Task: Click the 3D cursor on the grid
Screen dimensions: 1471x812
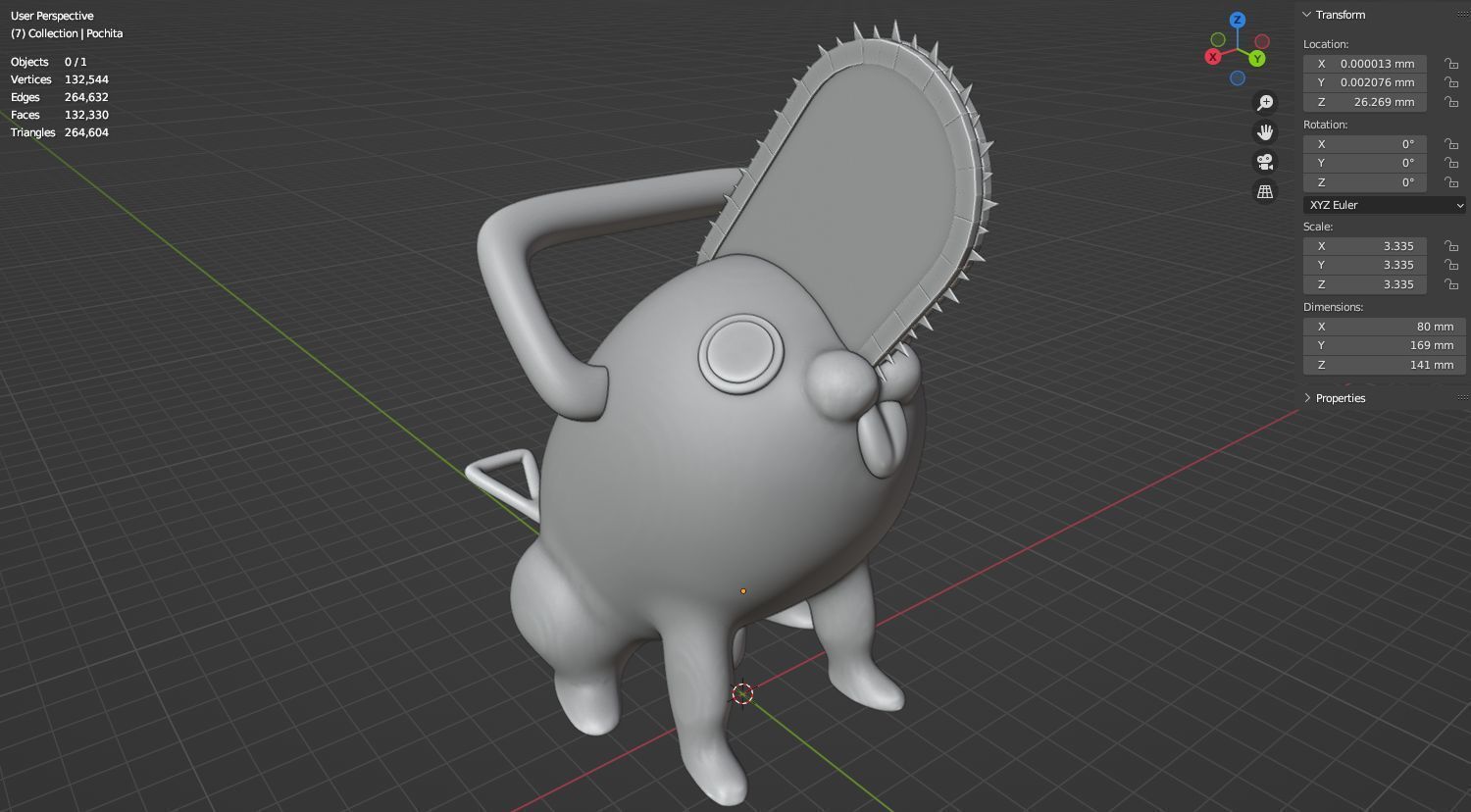Action: (742, 694)
